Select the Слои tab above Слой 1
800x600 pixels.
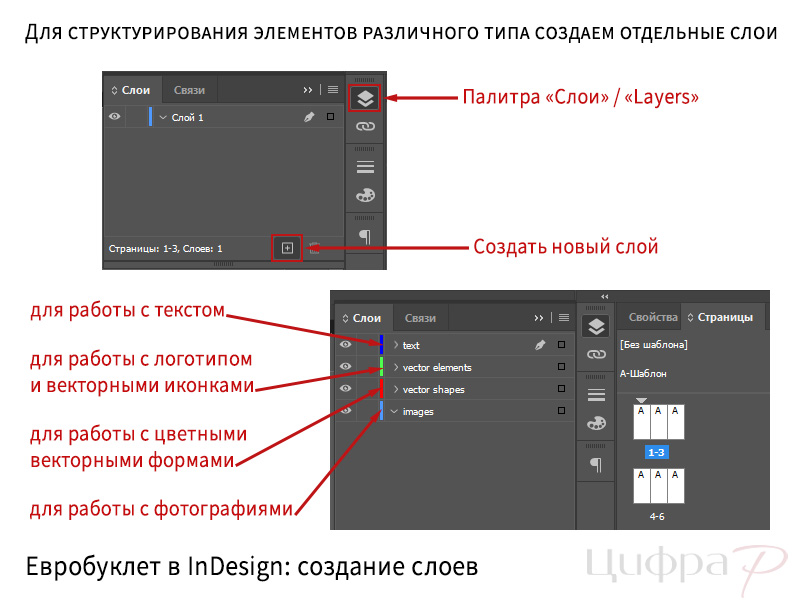tap(134, 90)
